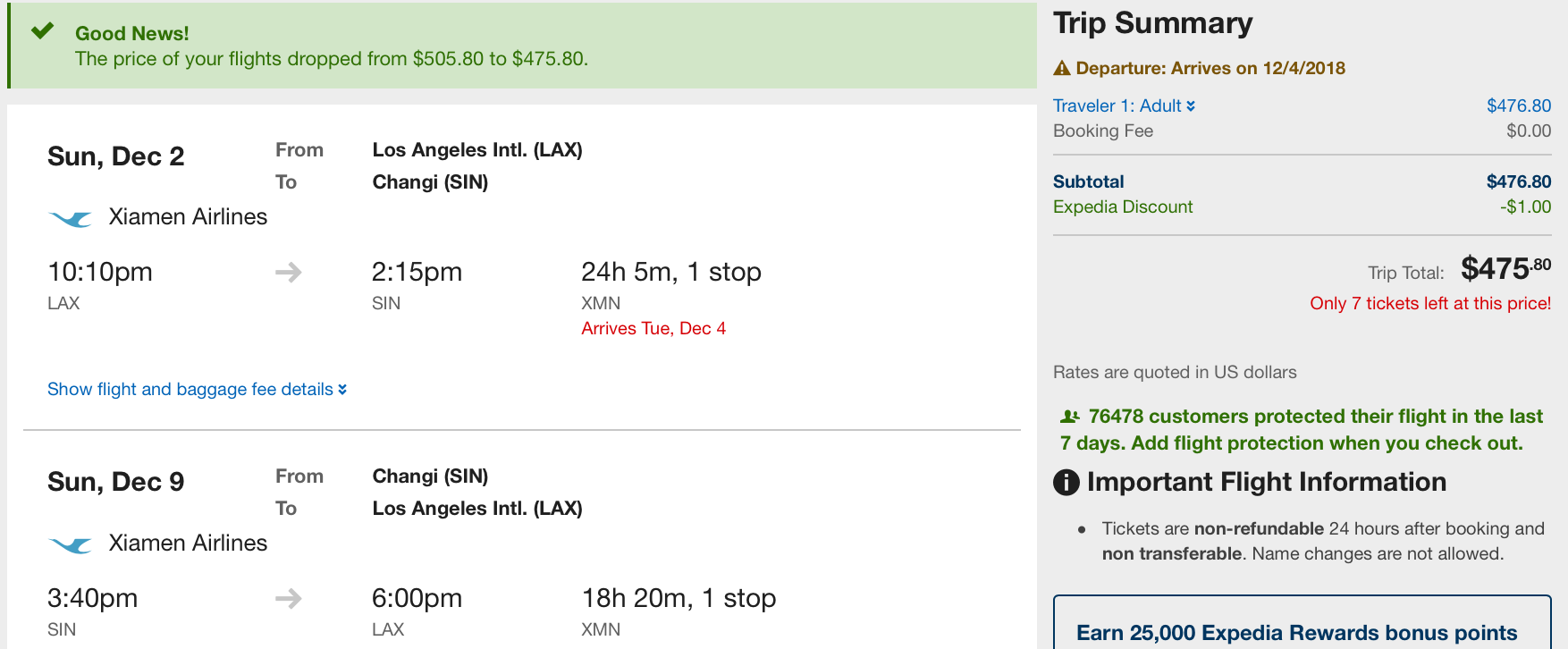Click the Subtotal label
The height and width of the screenshot is (649, 1568).
pyautogui.click(x=1088, y=181)
